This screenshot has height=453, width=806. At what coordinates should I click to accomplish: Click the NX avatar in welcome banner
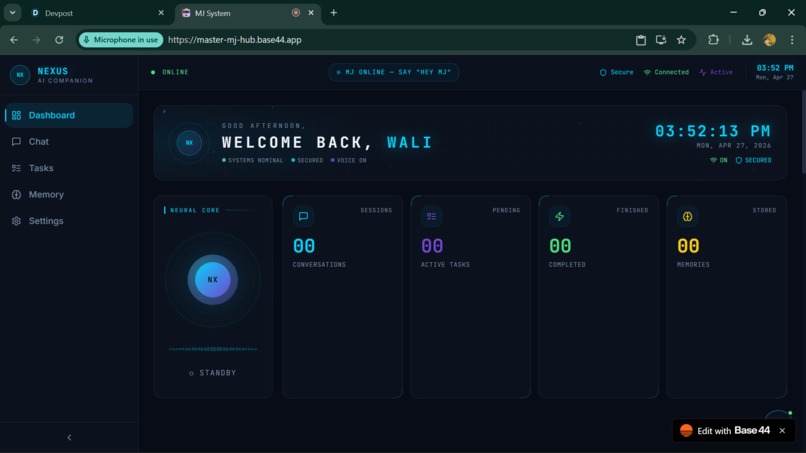coord(189,142)
